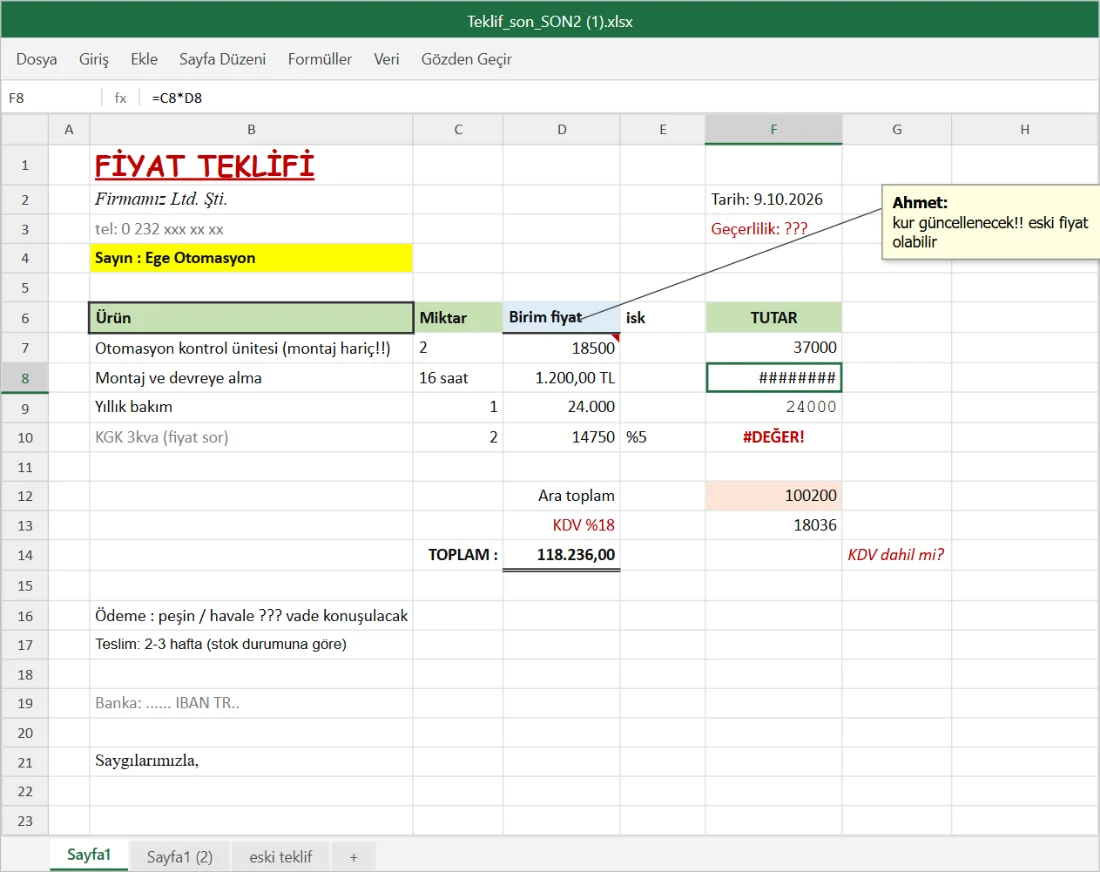The image size is (1100, 872).
Task: Switch to the eski teklif sheet tab
Action: pyautogui.click(x=281, y=857)
